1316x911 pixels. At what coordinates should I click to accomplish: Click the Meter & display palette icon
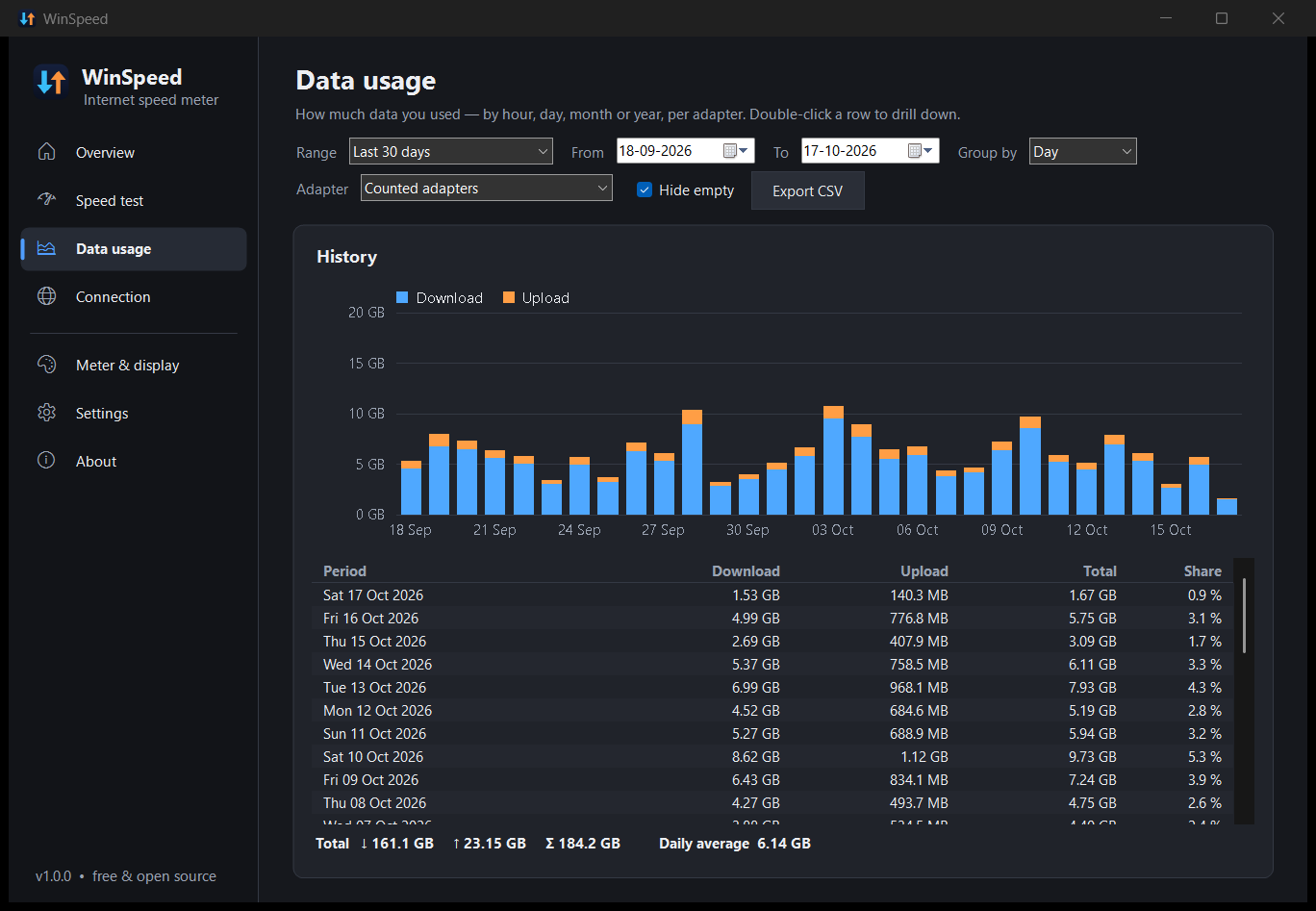[46, 365]
